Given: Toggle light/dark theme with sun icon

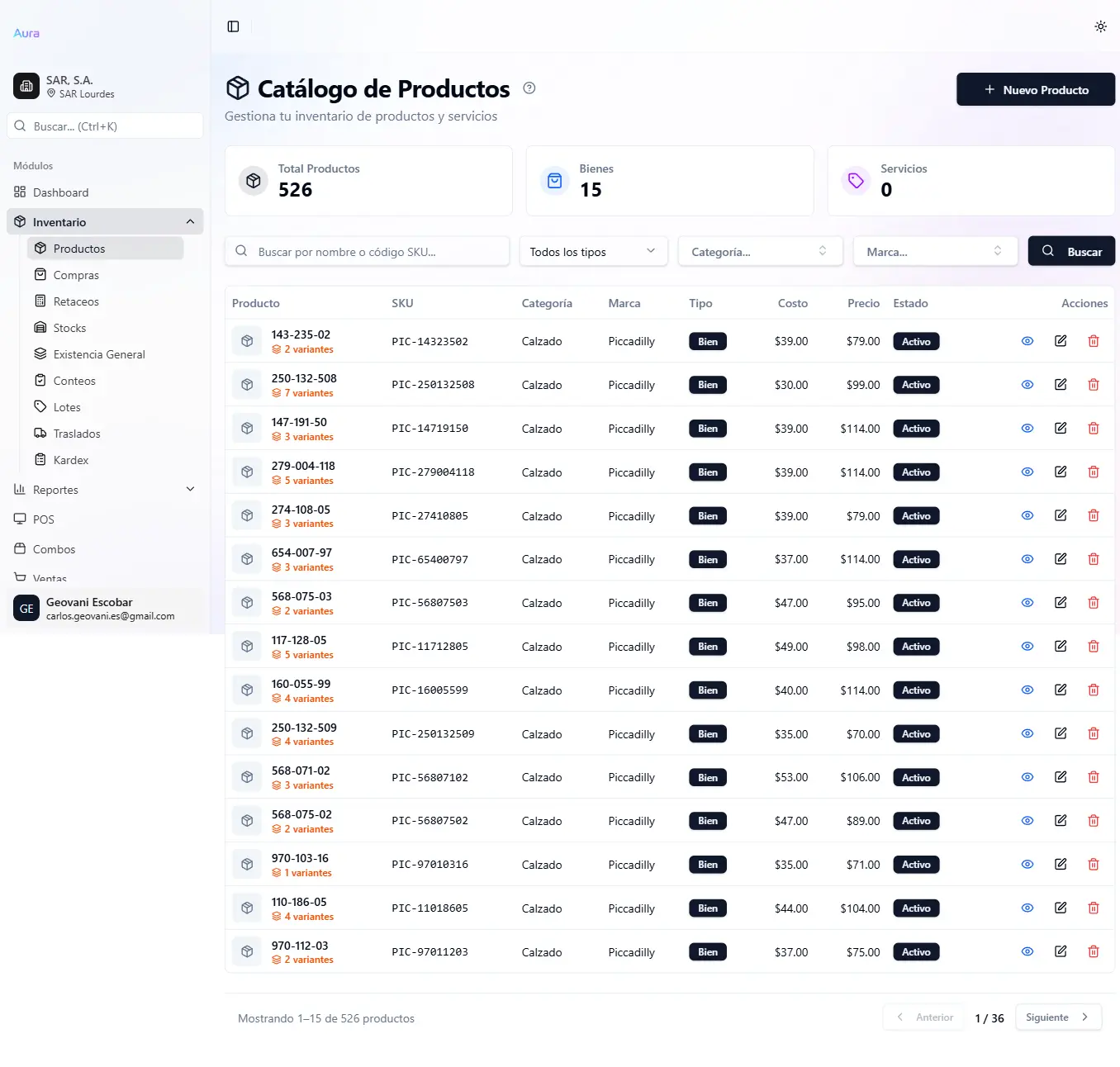Looking at the screenshot, I should (1100, 26).
